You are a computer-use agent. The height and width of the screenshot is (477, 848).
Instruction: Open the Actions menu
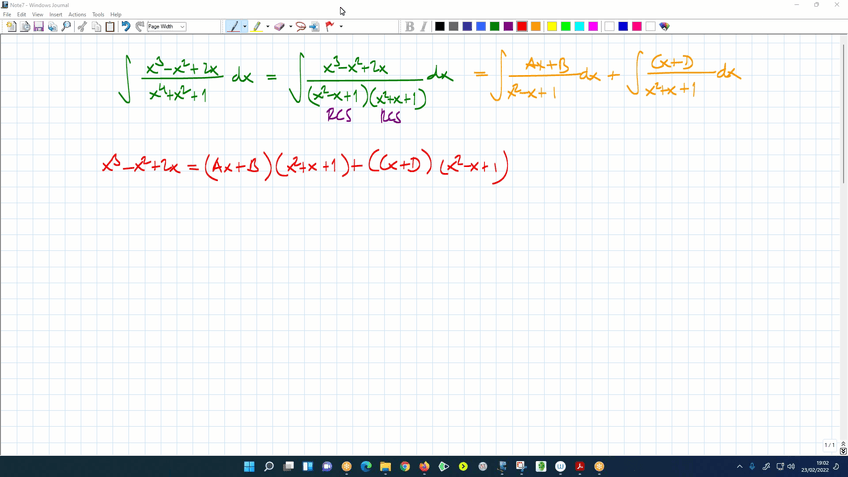click(x=77, y=15)
